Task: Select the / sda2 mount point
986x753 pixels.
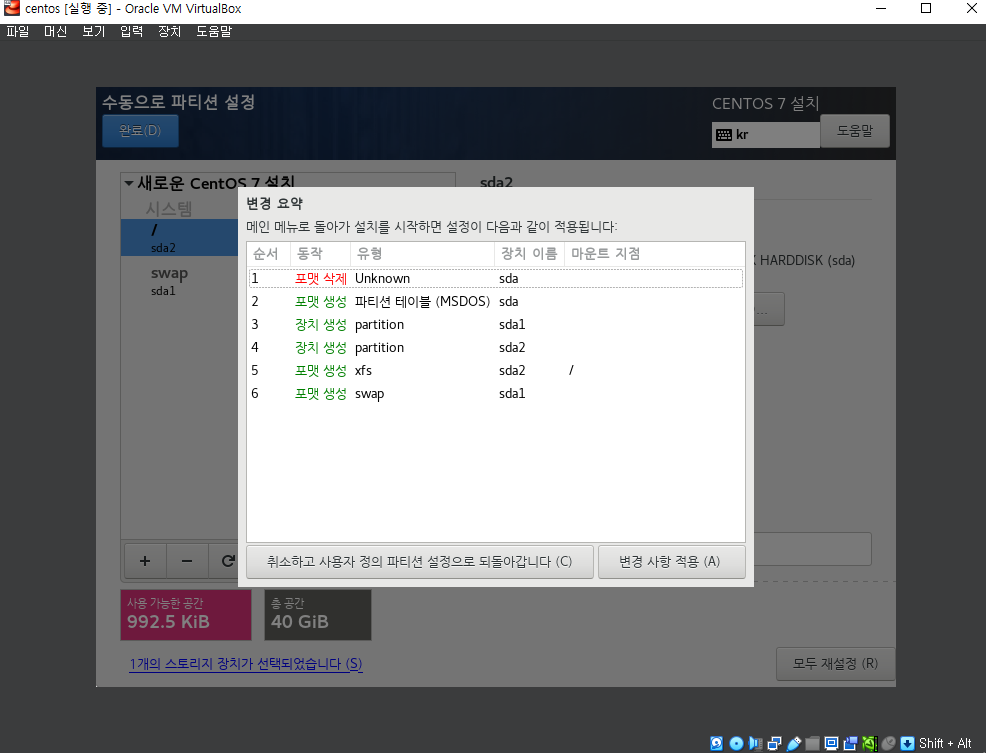Action: click(180, 237)
